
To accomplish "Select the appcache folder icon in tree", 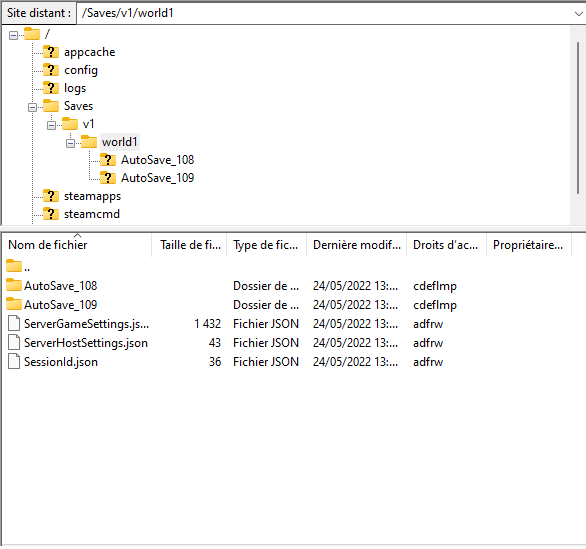I will [x=51, y=52].
